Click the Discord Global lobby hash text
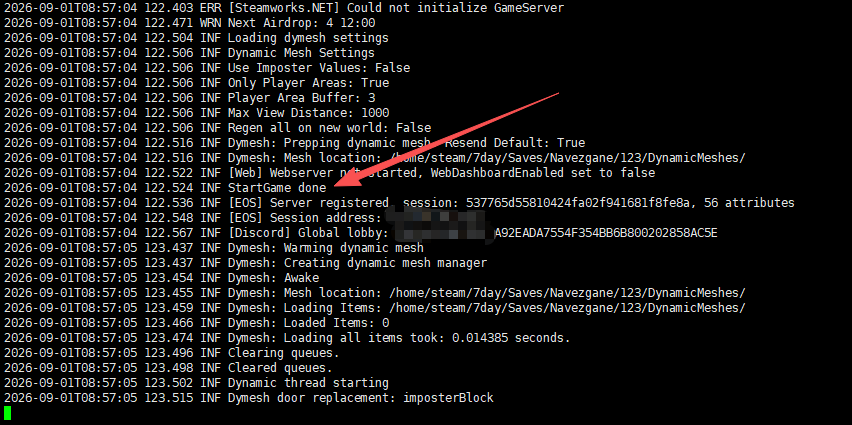This screenshot has width=852, height=425. click(x=553, y=233)
